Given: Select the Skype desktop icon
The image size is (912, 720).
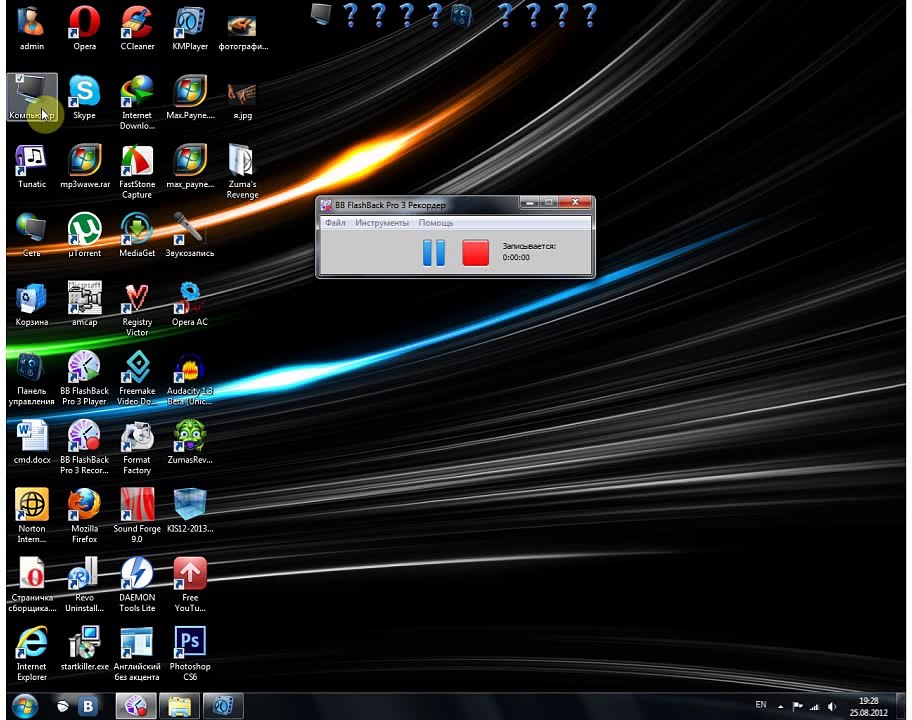Looking at the screenshot, I should pos(84,97).
